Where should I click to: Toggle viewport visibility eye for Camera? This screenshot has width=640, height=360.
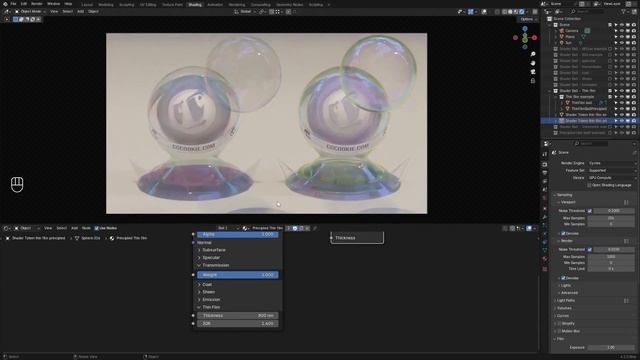[x=622, y=31]
